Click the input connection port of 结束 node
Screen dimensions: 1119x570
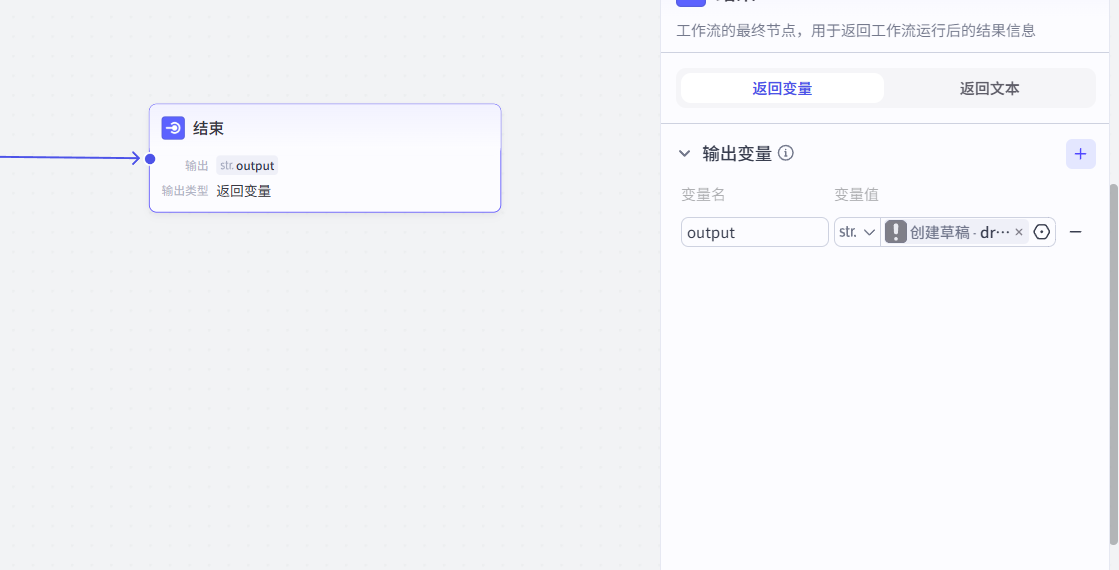tap(150, 158)
